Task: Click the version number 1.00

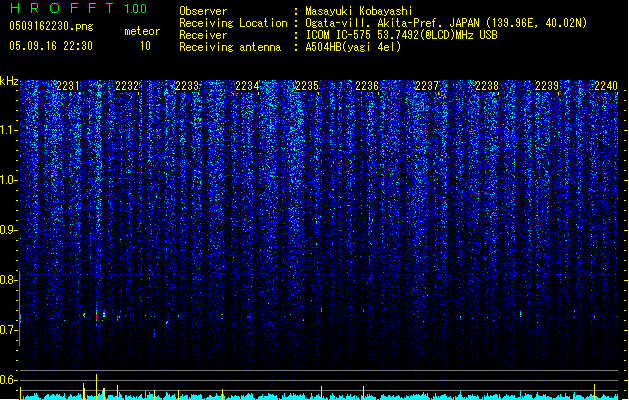Action: click(135, 8)
